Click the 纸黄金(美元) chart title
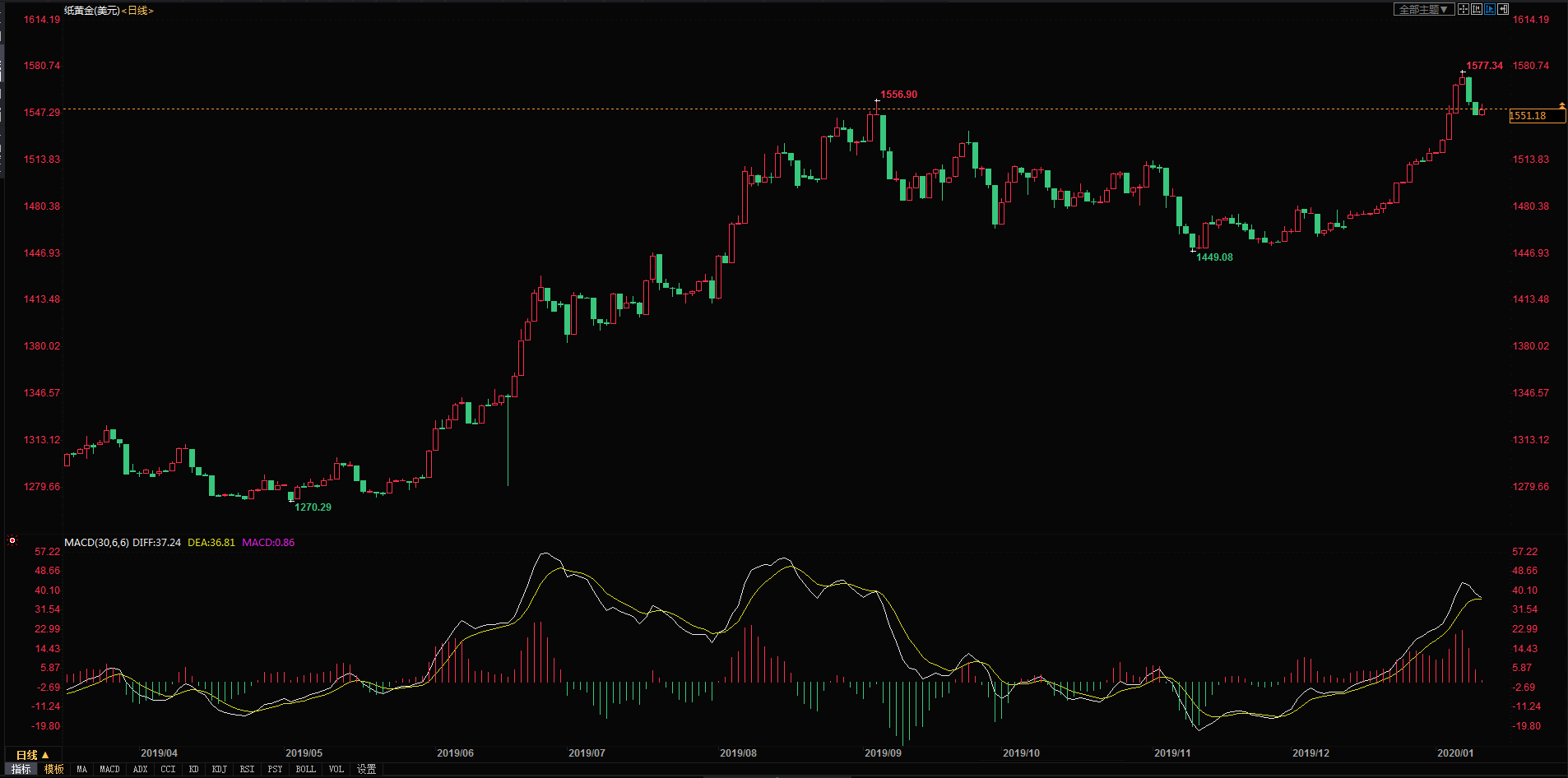Viewport: 1568px width, 778px height. coord(91,11)
